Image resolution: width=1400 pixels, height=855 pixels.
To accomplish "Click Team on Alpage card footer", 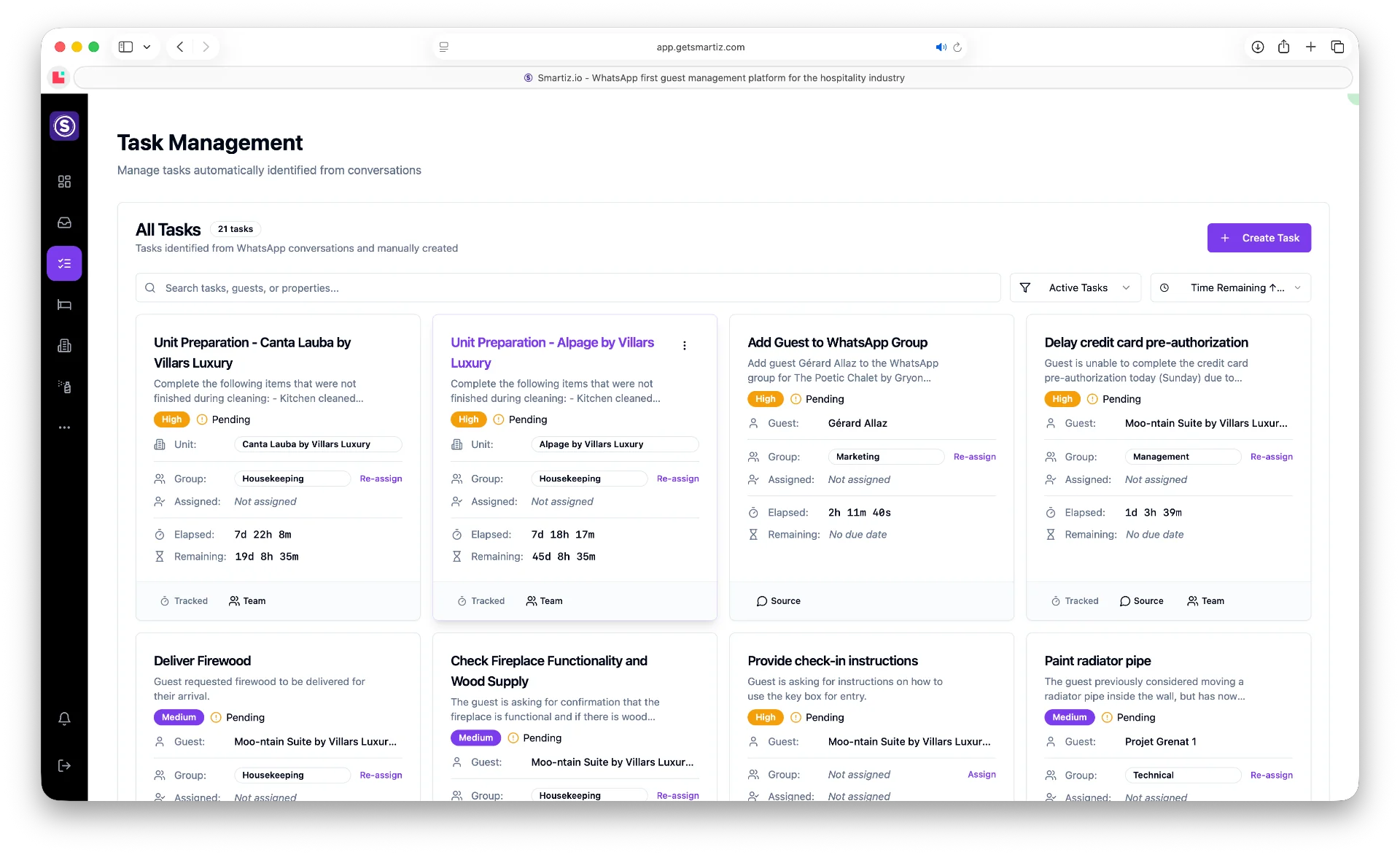I will [544, 601].
